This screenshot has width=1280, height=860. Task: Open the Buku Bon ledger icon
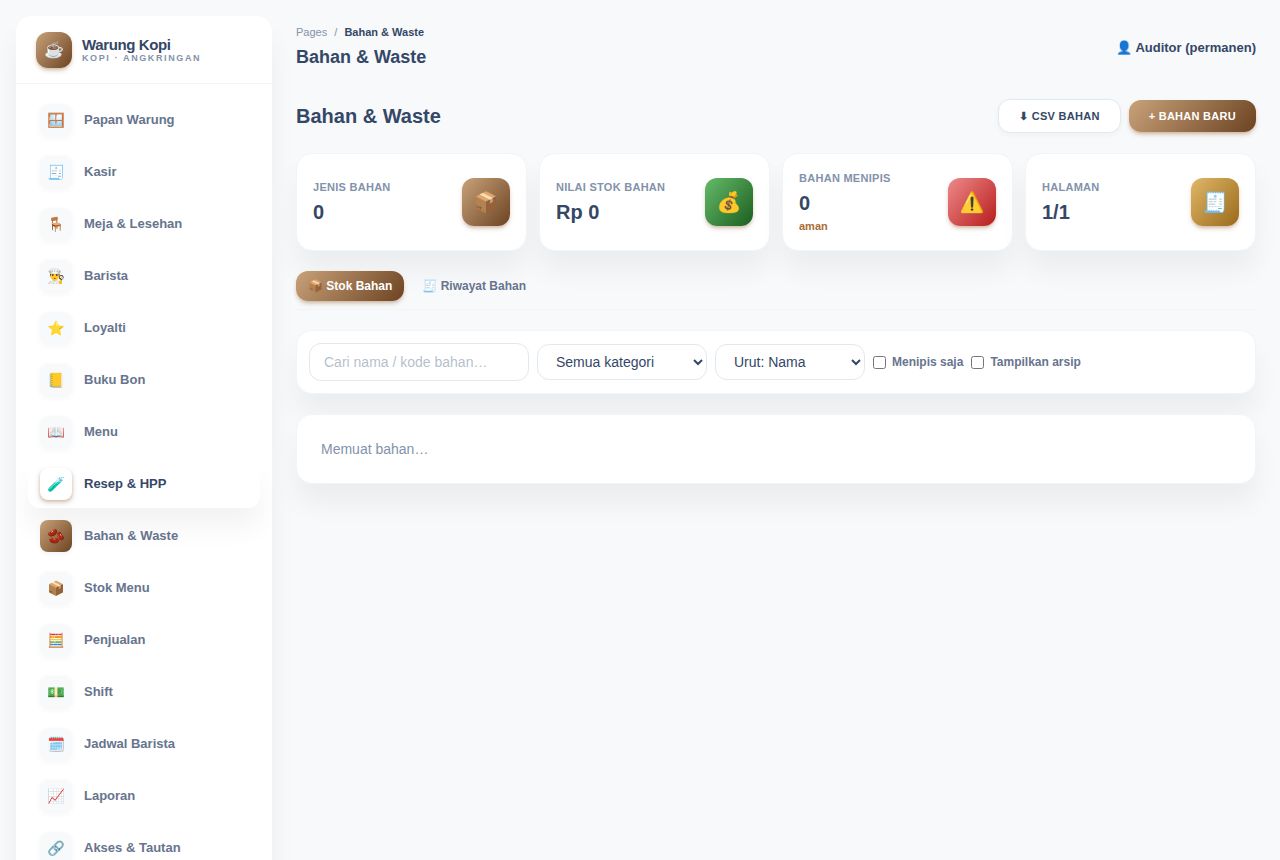tap(56, 380)
